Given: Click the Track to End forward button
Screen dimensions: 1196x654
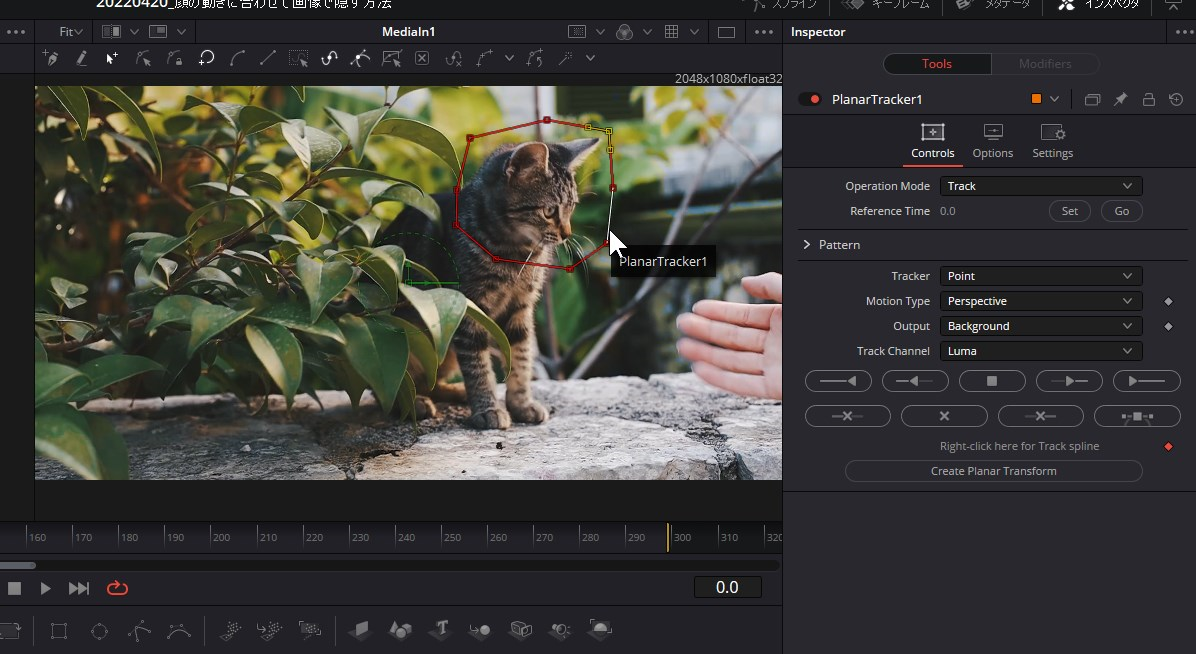Looking at the screenshot, I should pyautogui.click(x=1146, y=381).
